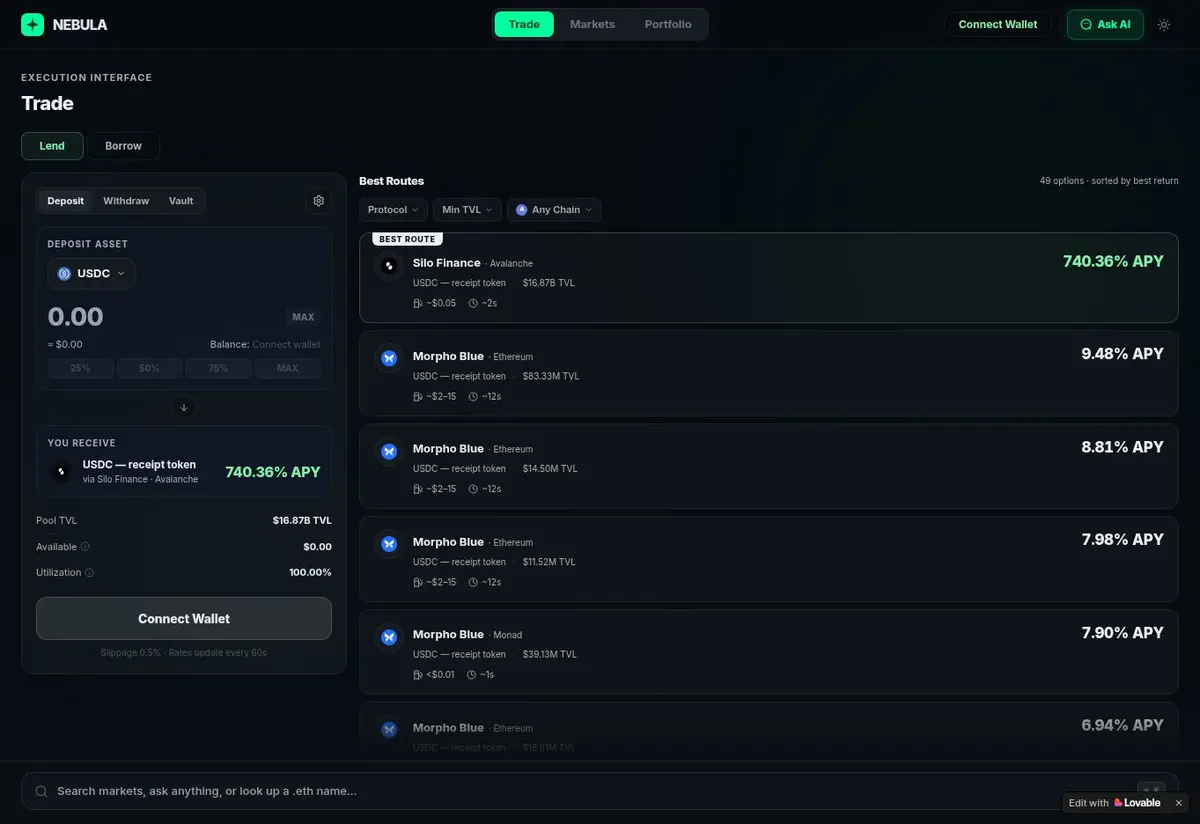Click the Nebula green star logo
Screen dimensions: 1200x824
33,24
